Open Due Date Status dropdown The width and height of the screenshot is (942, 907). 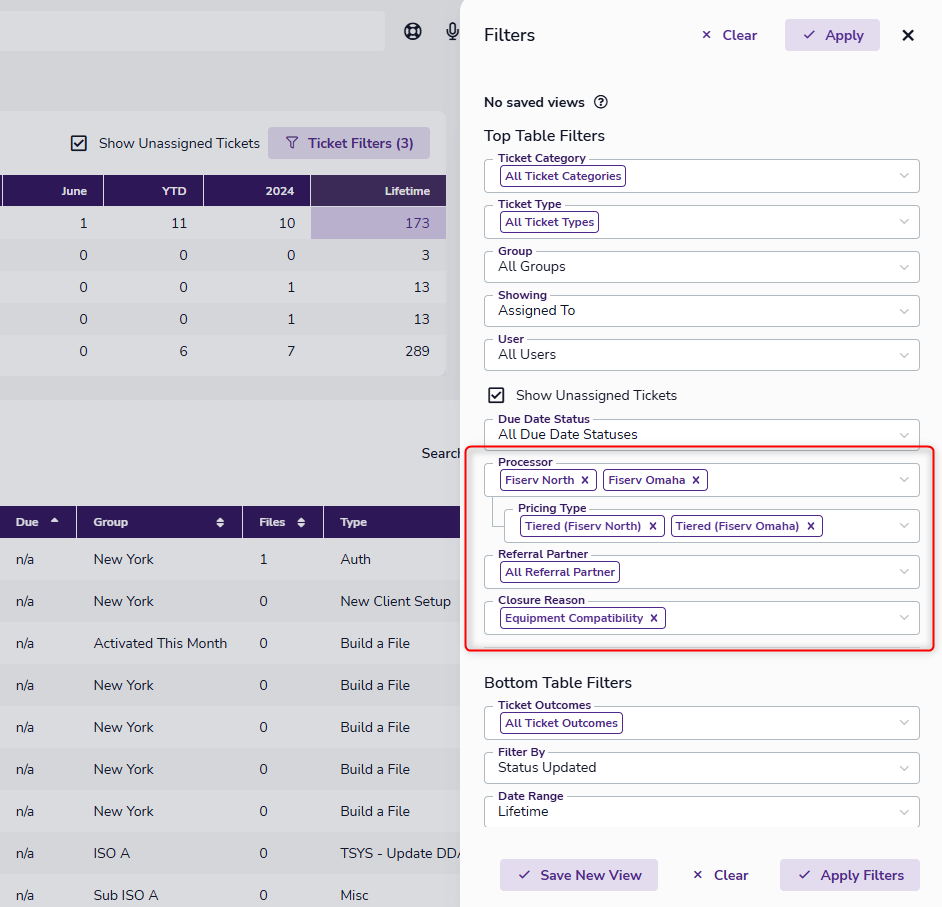click(x=701, y=434)
